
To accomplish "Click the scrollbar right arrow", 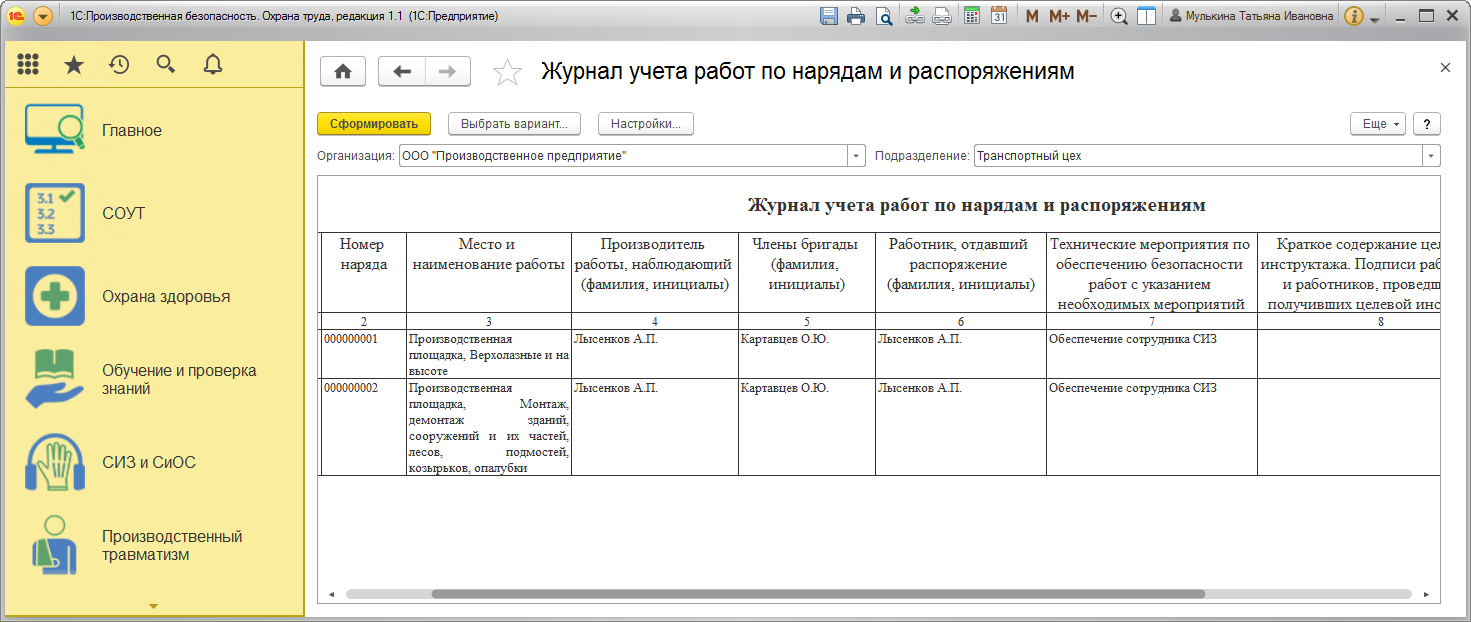I will [1427, 594].
